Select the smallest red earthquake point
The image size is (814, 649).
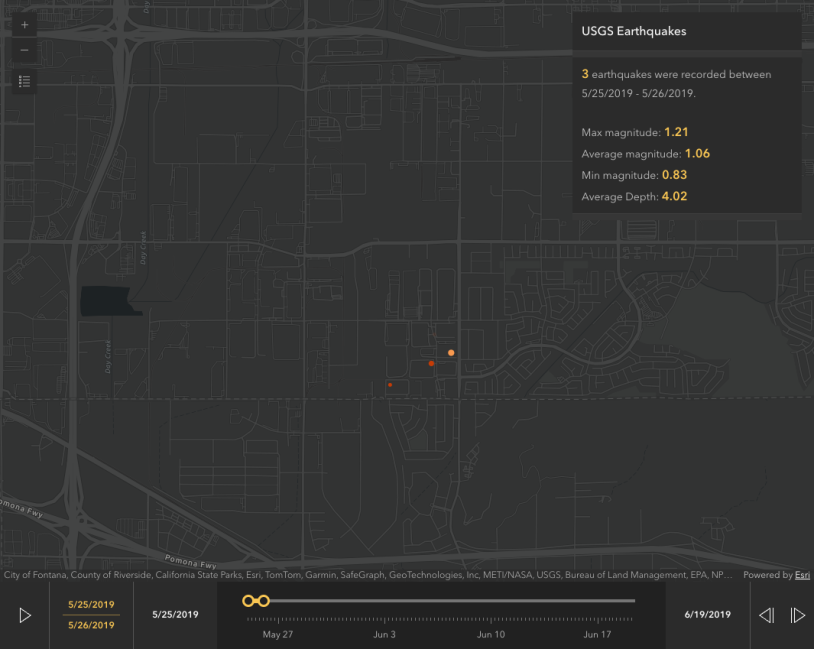(x=390, y=385)
